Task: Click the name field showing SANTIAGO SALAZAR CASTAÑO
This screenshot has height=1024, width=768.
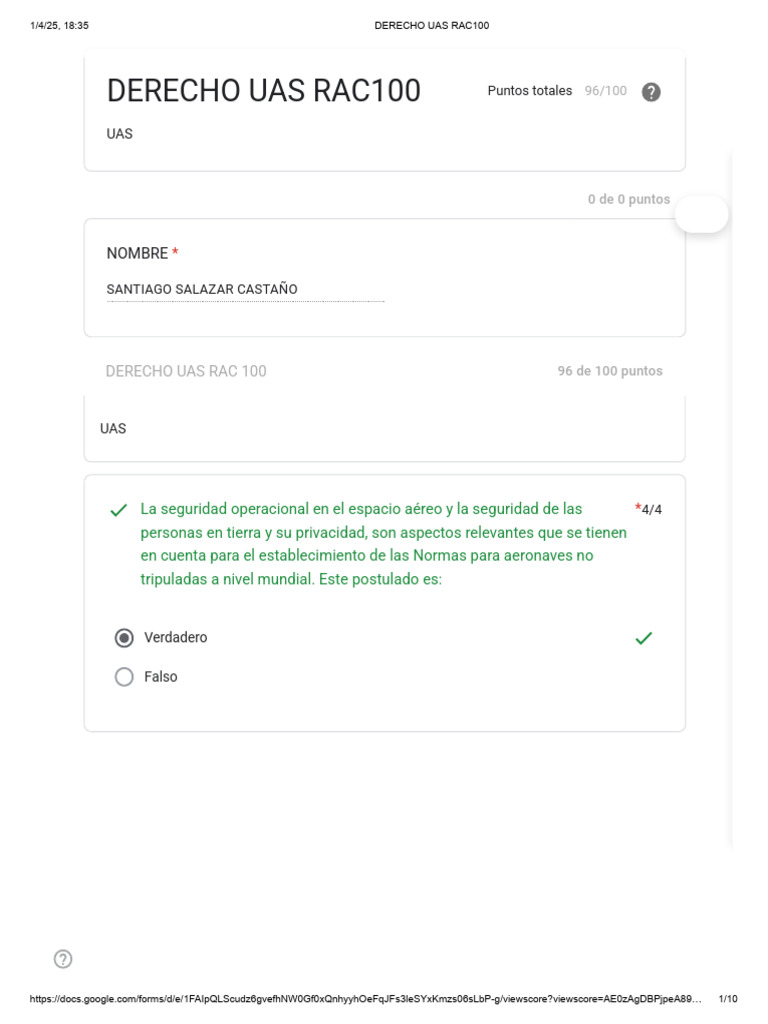Action: pyautogui.click(x=245, y=290)
